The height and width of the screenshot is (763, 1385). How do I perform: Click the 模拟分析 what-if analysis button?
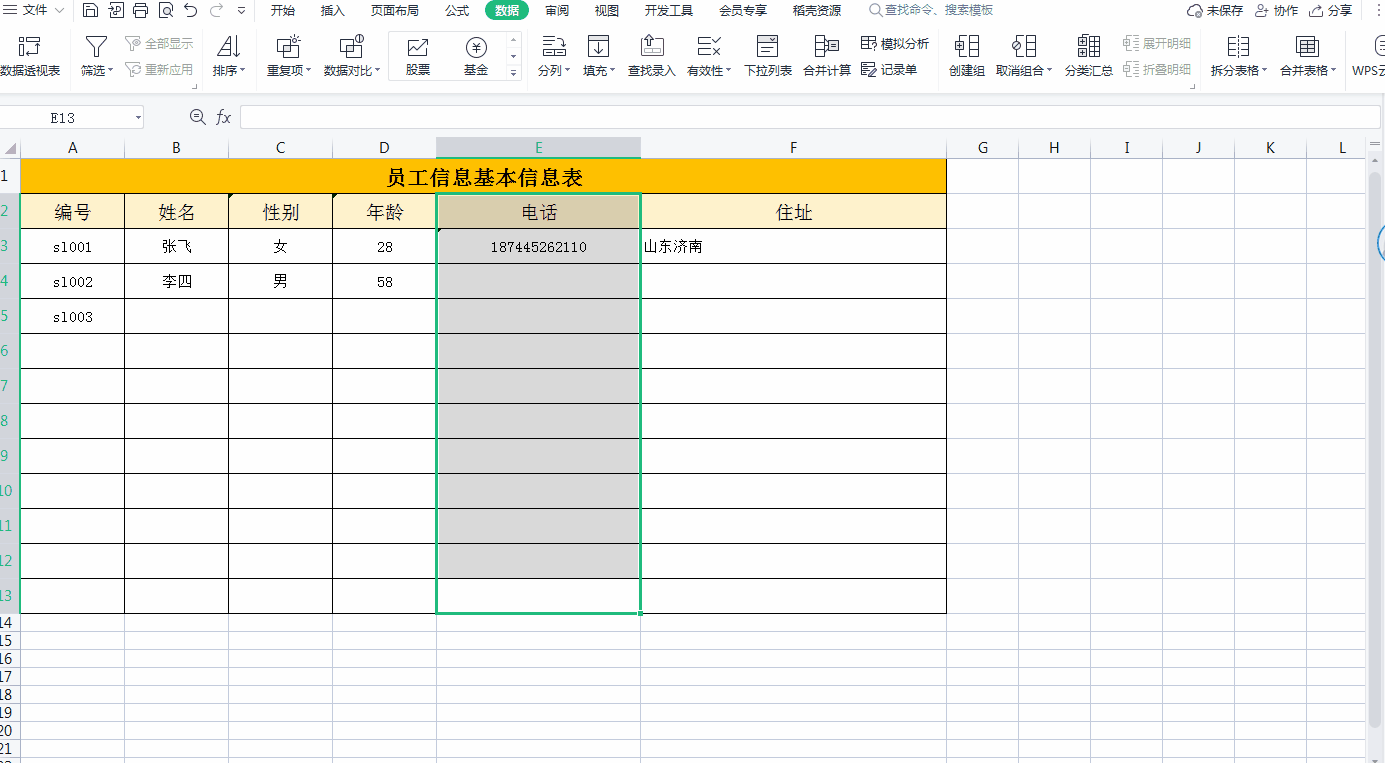click(895, 44)
